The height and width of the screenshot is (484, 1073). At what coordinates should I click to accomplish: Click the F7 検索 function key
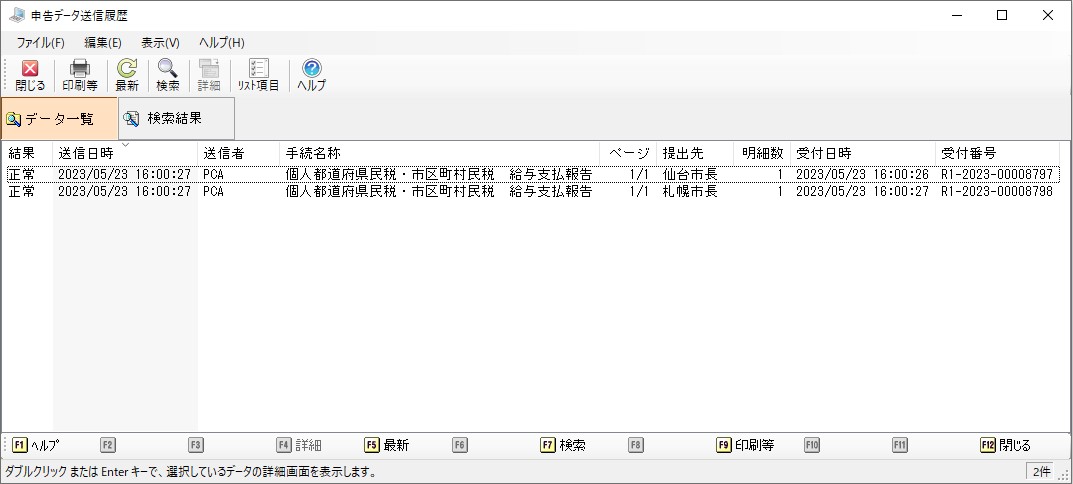(x=563, y=445)
